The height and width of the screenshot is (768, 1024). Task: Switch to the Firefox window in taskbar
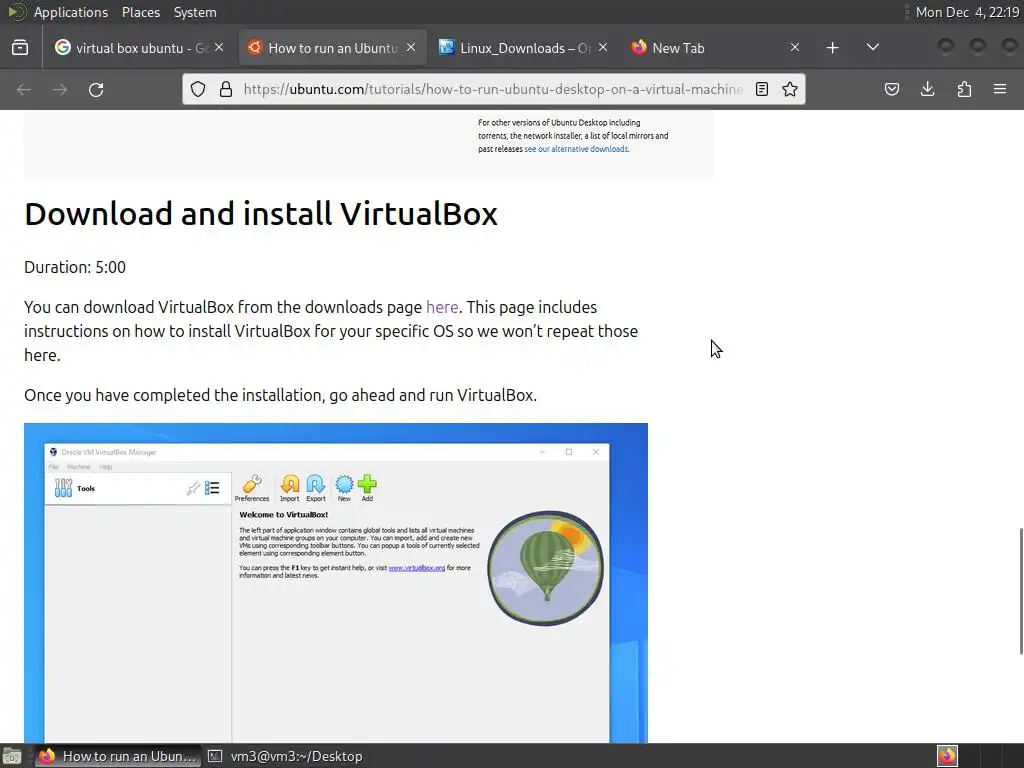pos(118,756)
